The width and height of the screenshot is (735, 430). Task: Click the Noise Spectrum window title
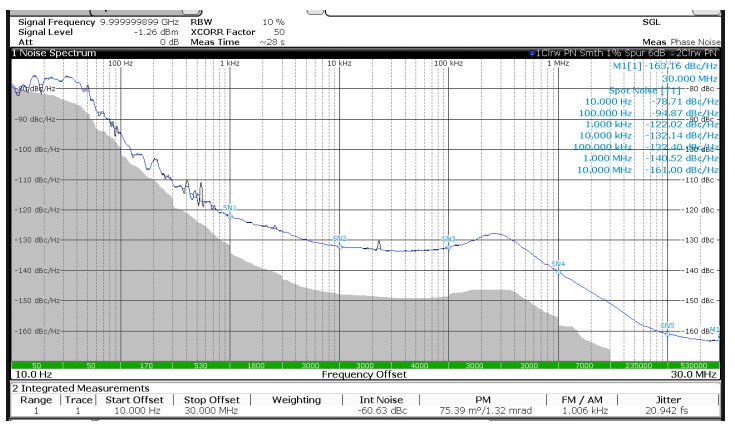(55, 52)
